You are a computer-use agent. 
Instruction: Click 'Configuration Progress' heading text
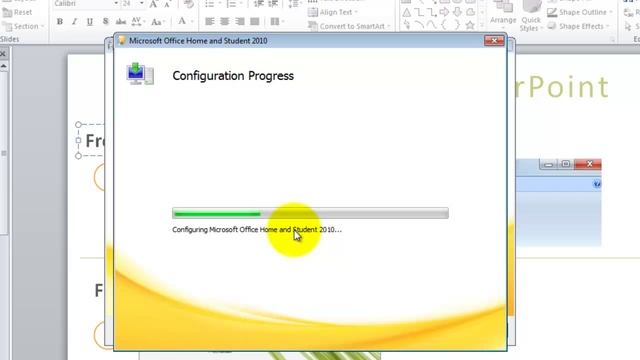(x=233, y=76)
